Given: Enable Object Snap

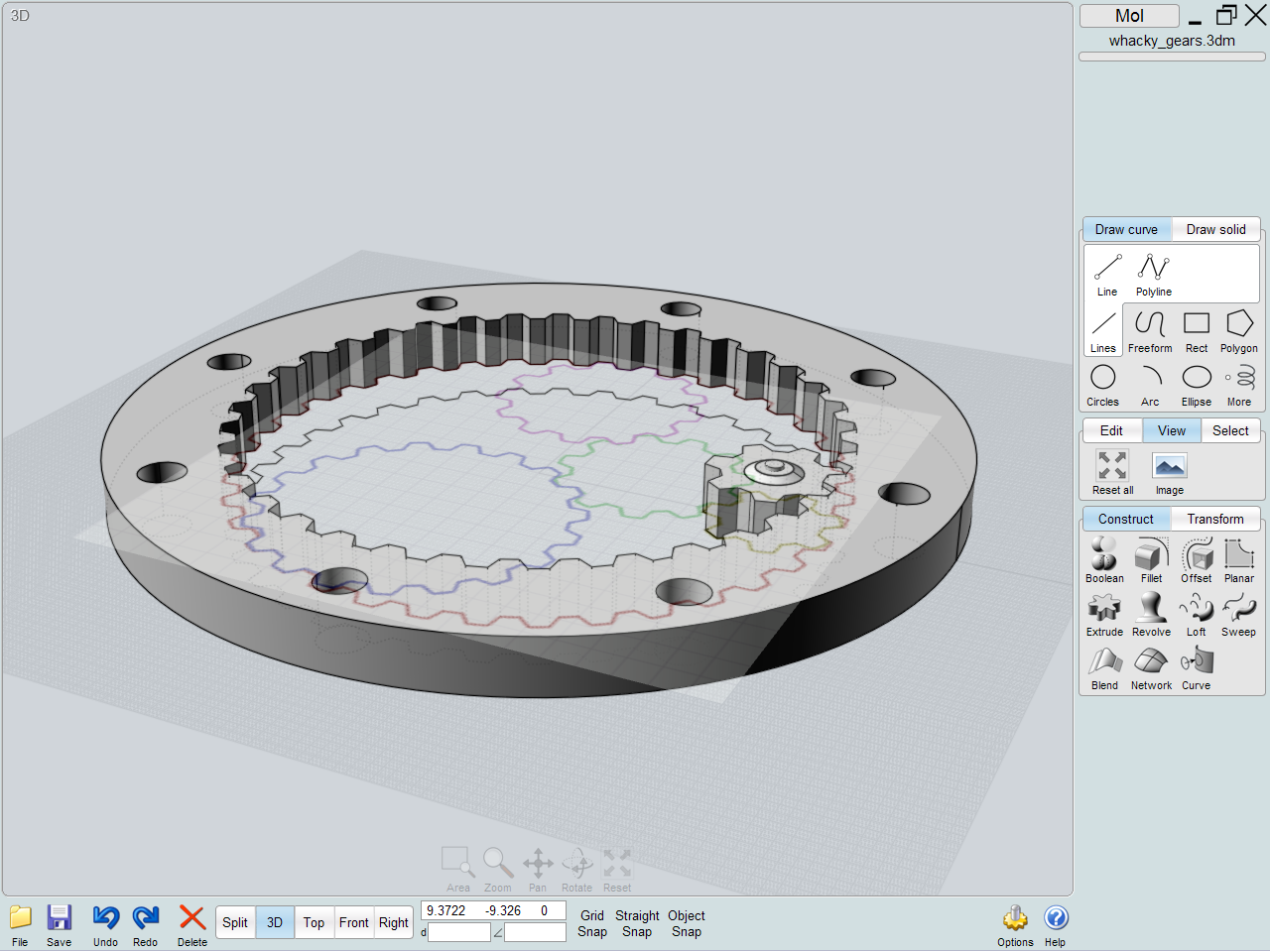Looking at the screenshot, I should pos(686,923).
